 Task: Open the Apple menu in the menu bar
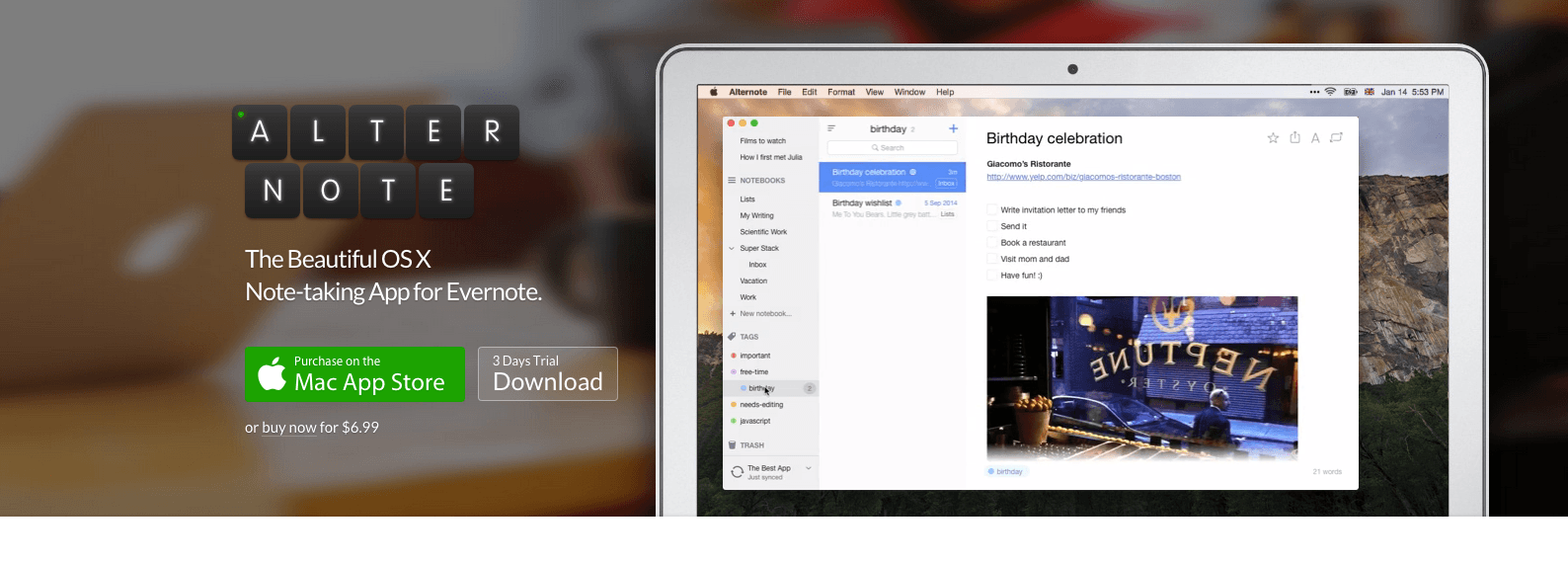(x=714, y=92)
